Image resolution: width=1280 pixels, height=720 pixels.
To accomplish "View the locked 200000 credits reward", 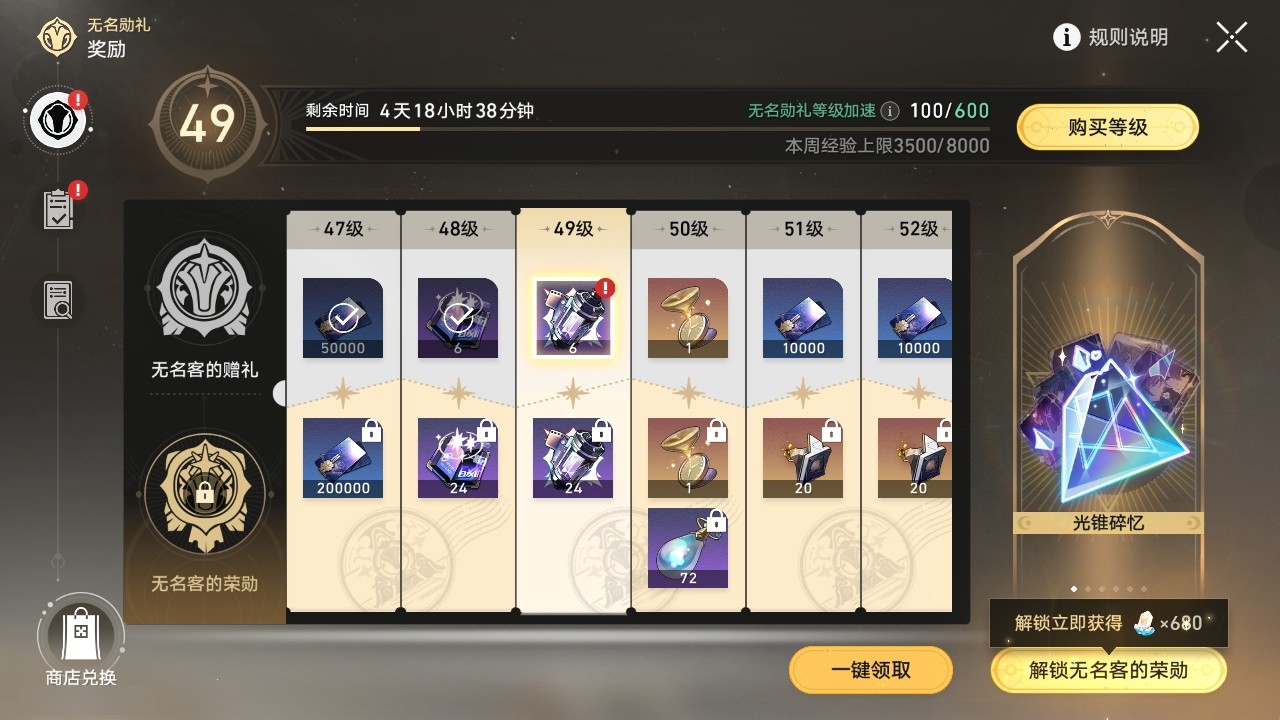I will [x=343, y=458].
